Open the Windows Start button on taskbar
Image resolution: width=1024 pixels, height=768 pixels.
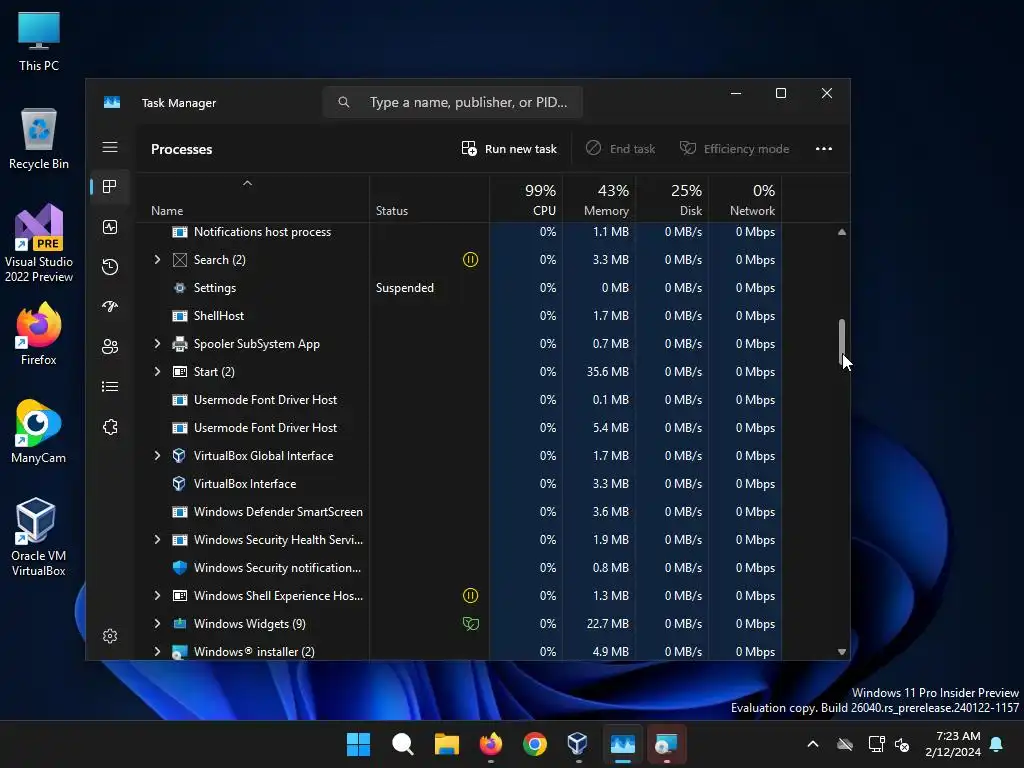point(359,744)
